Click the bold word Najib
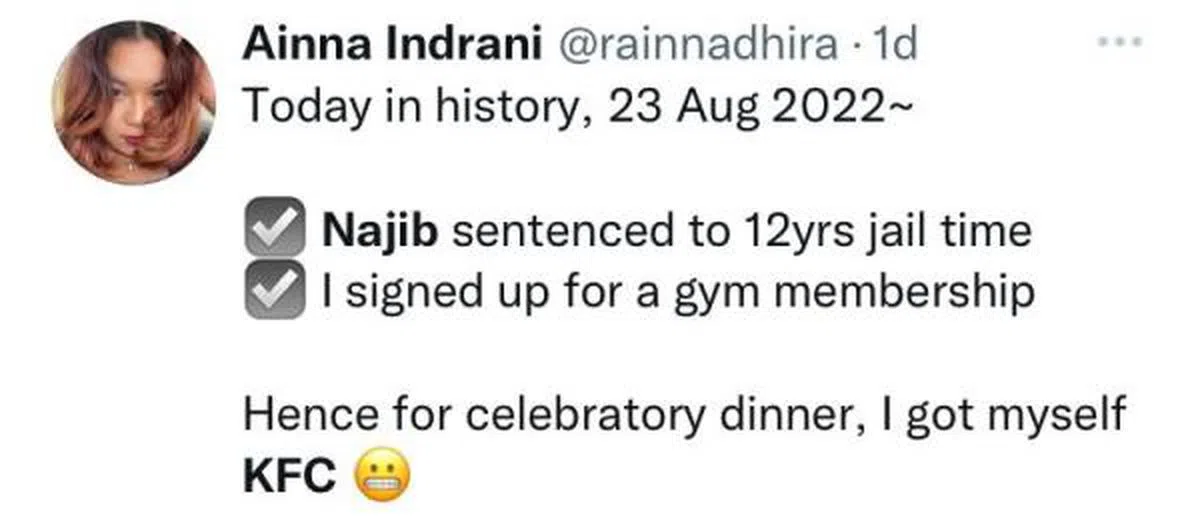 click(x=380, y=232)
